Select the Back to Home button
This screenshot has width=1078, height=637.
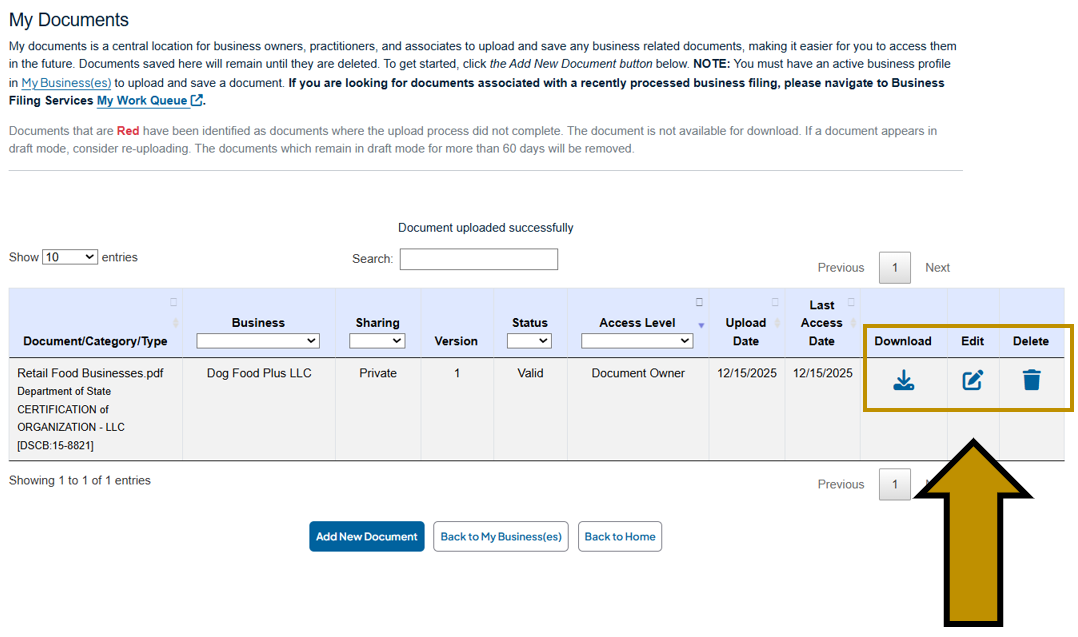pos(619,536)
